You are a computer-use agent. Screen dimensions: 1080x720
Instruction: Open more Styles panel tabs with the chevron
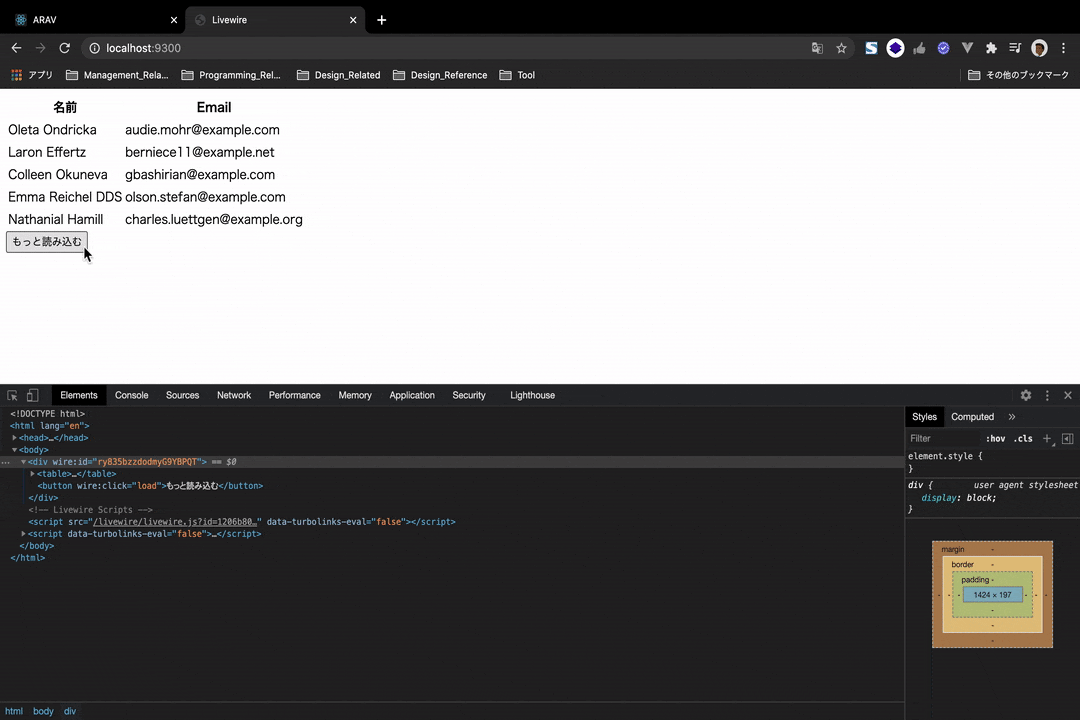1011,416
